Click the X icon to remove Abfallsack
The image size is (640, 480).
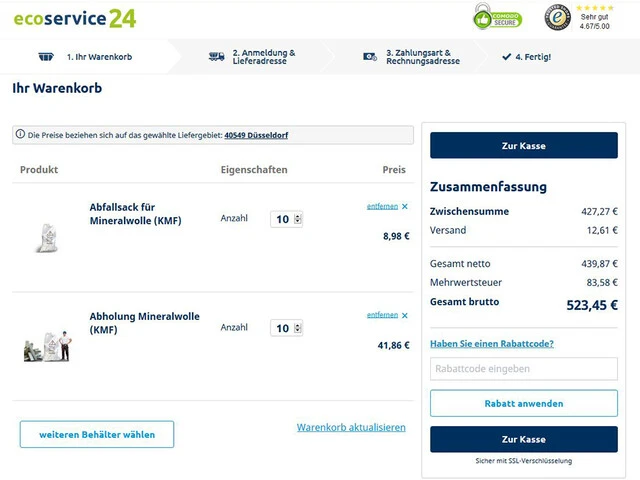[404, 207]
